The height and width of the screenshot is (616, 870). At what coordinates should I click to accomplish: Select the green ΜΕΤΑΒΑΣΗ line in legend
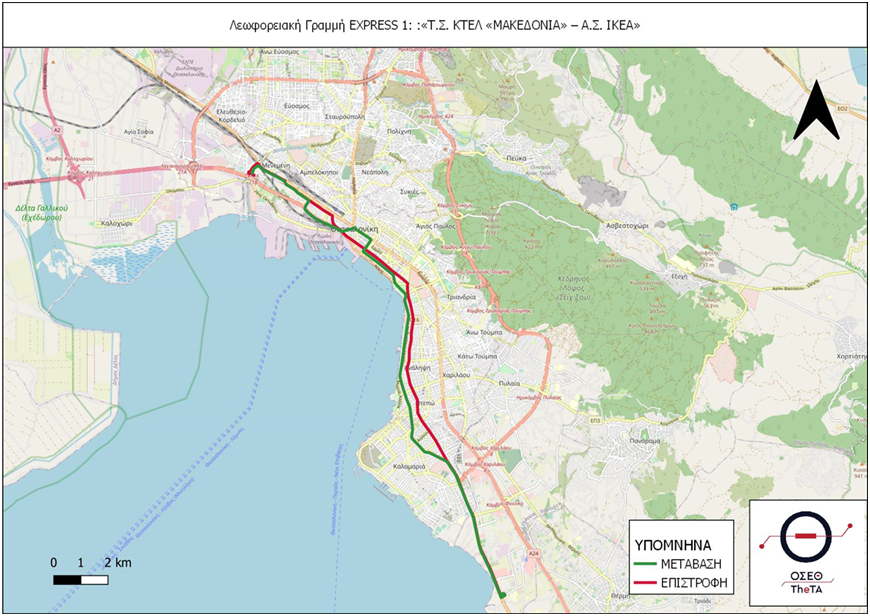[646, 564]
